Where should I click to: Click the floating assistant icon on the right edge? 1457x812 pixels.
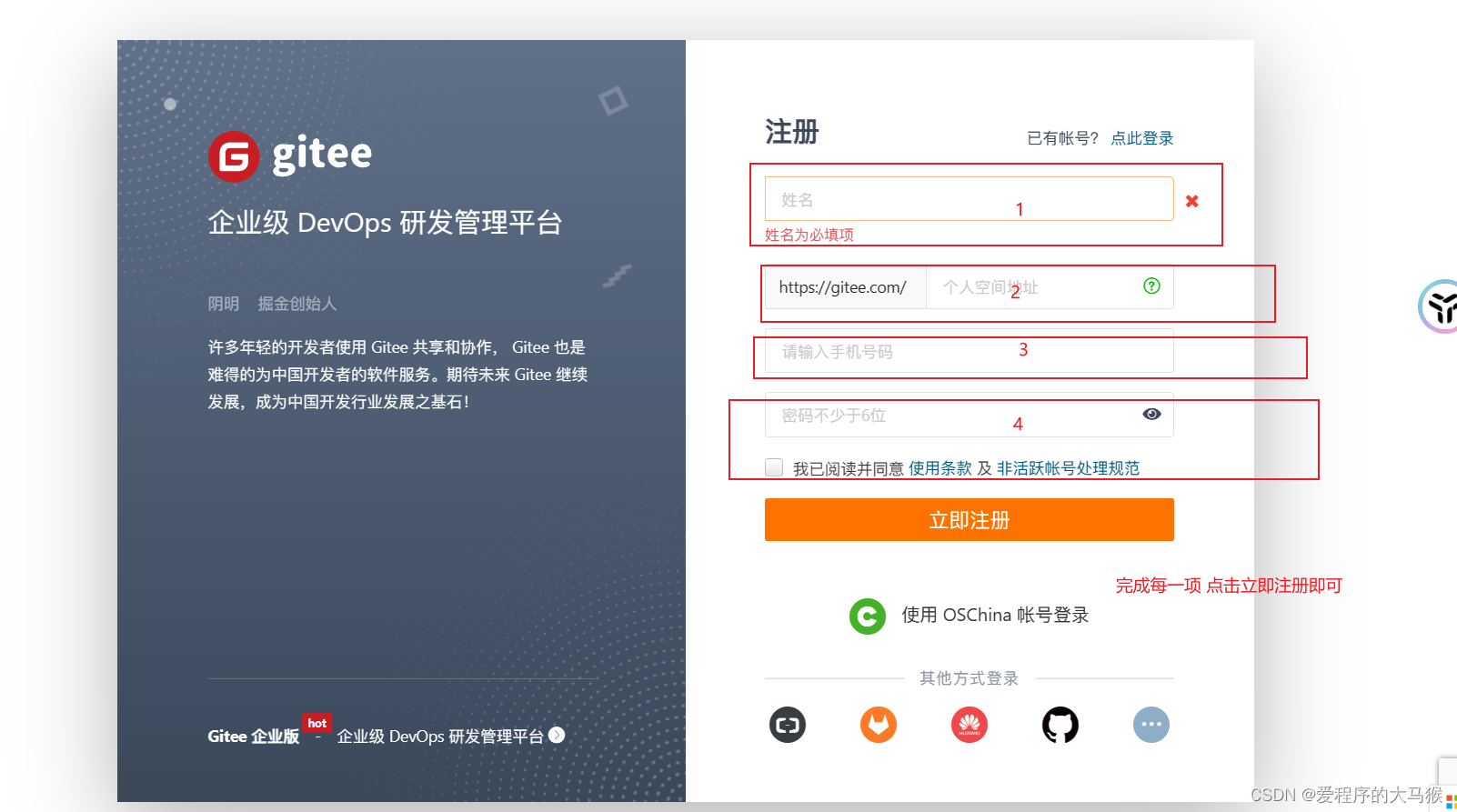click(1439, 306)
